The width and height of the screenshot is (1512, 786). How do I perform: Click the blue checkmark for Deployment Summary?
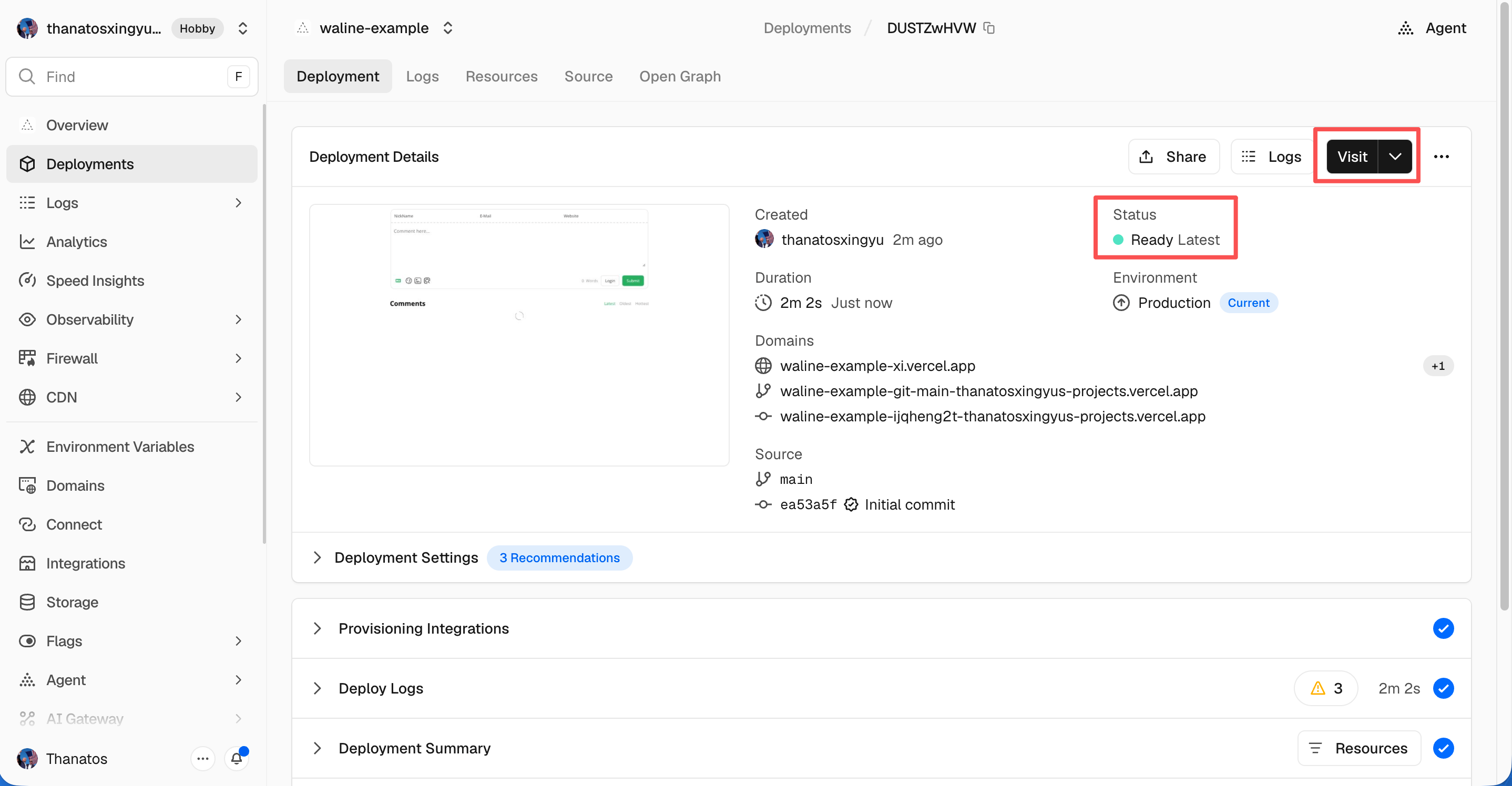pyautogui.click(x=1443, y=748)
